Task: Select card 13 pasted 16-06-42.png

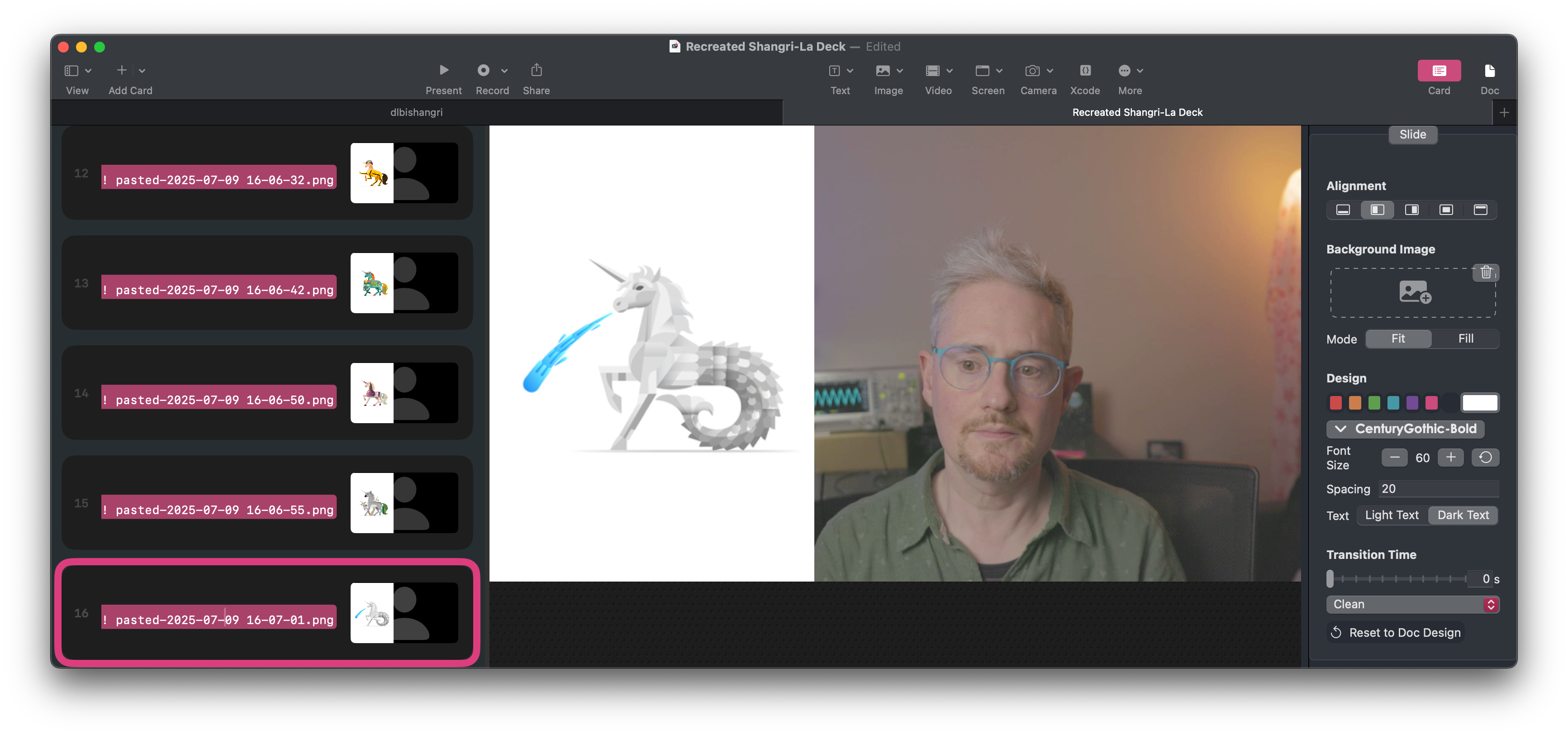Action: pos(267,283)
